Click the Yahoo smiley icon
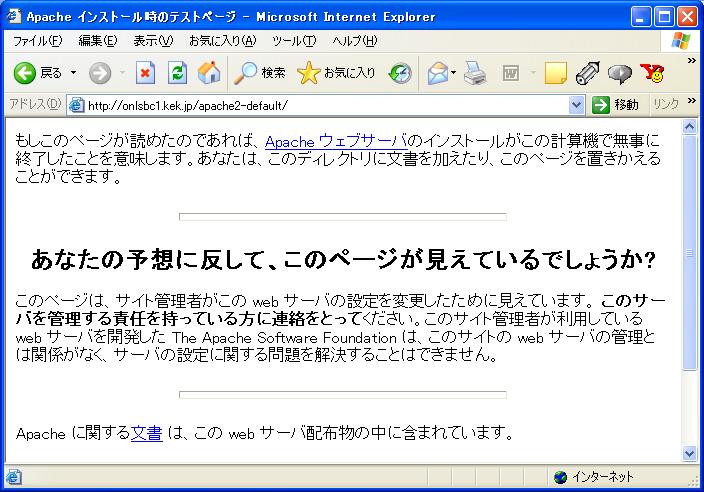This screenshot has width=704, height=492. click(652, 73)
